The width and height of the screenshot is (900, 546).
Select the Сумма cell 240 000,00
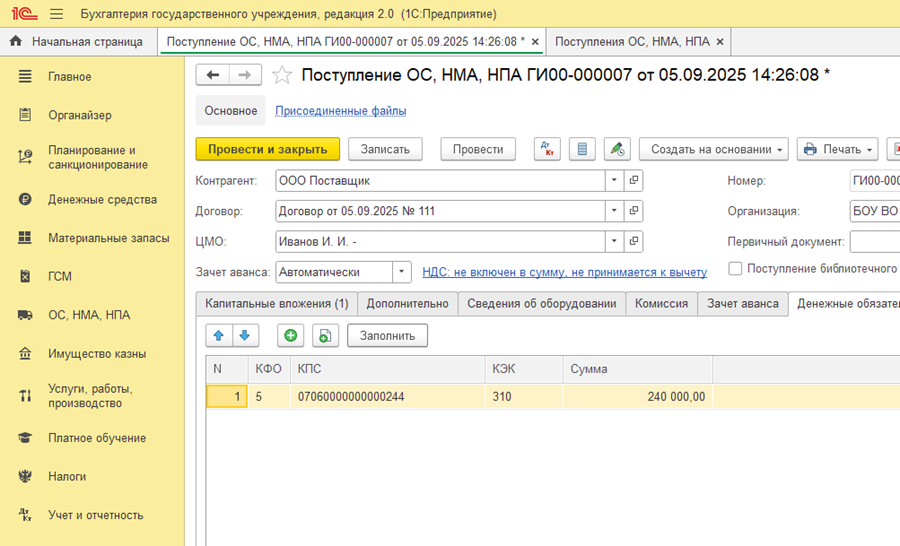(638, 397)
